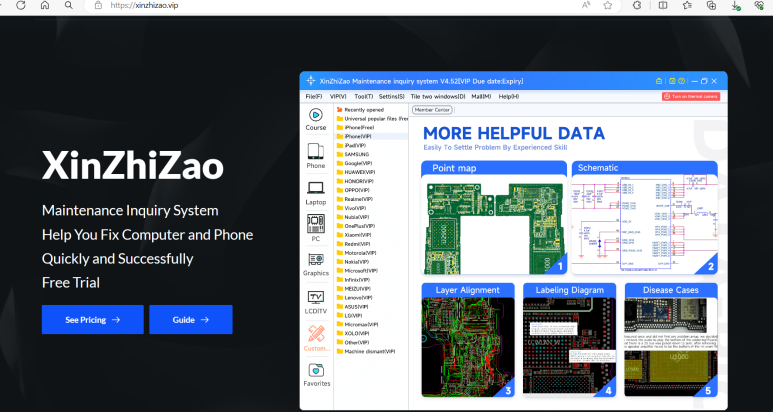Open the browser favorites list

(x=687, y=5)
